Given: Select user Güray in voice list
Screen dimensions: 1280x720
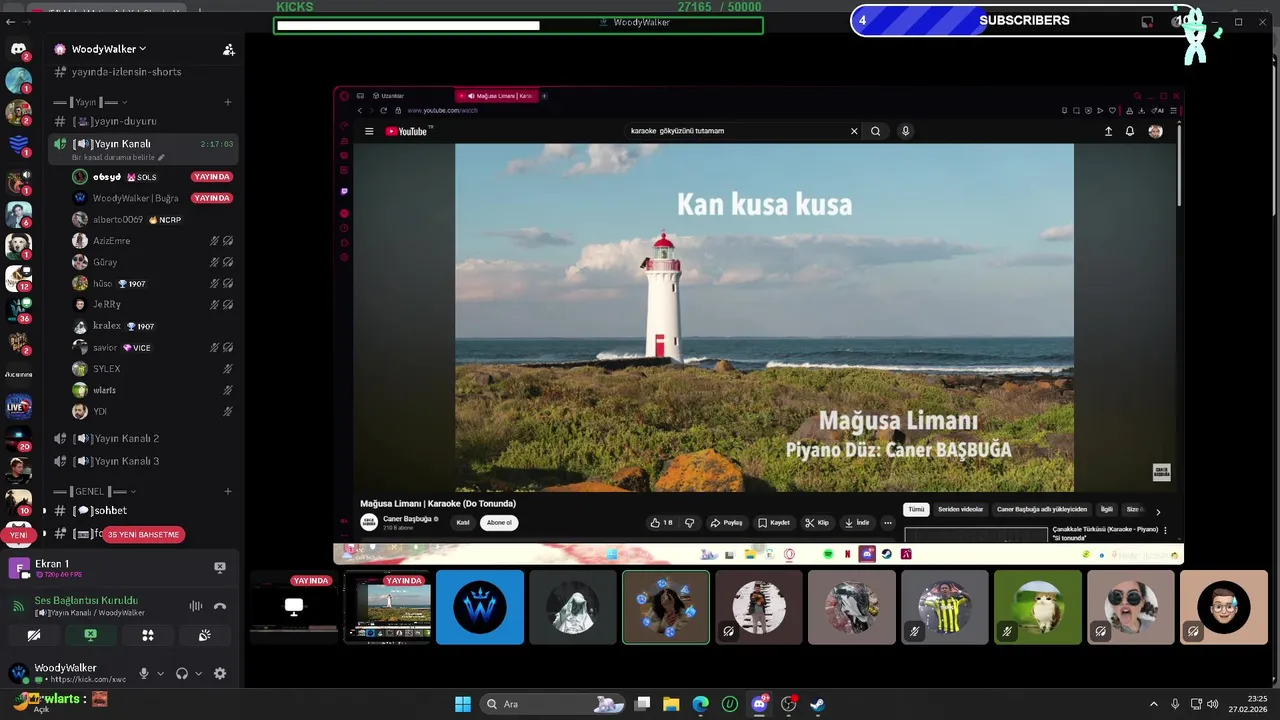Looking at the screenshot, I should click(105, 262).
